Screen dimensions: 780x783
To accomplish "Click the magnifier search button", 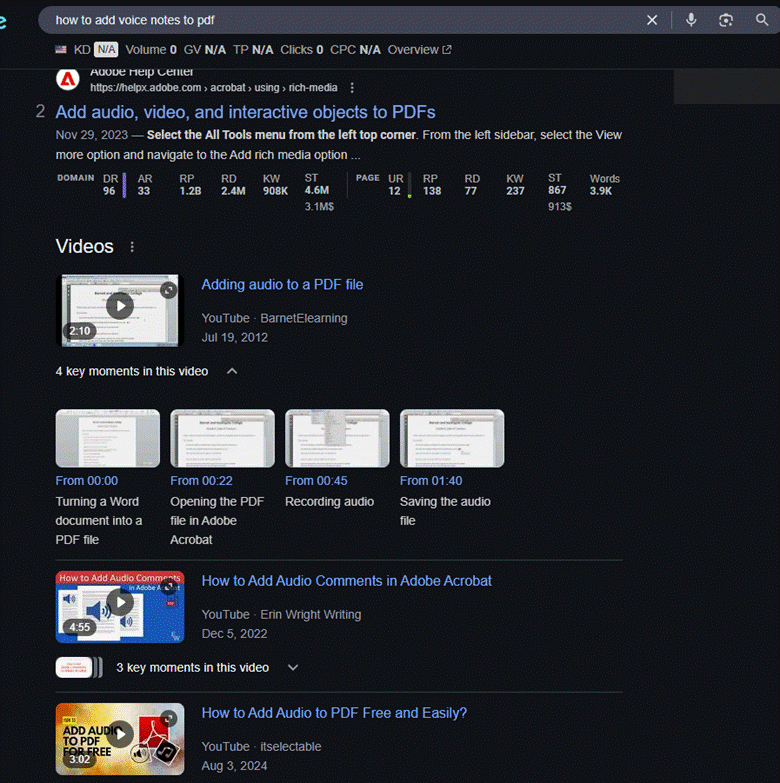I will click(x=762, y=20).
